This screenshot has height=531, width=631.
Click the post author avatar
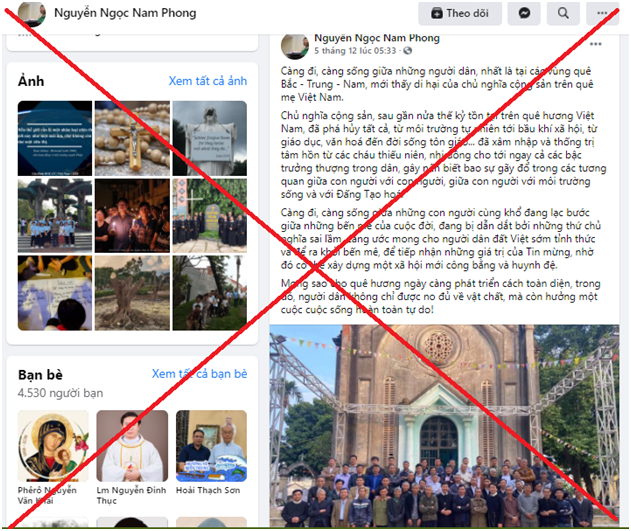point(295,47)
